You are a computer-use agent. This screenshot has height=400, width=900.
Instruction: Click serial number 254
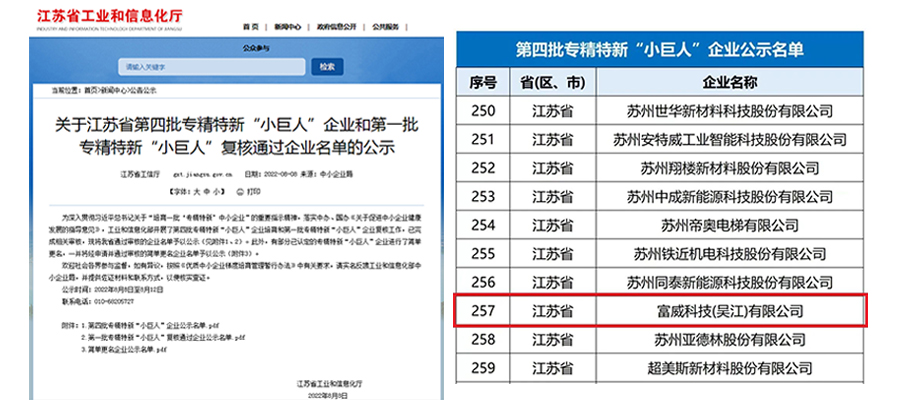coord(482,225)
